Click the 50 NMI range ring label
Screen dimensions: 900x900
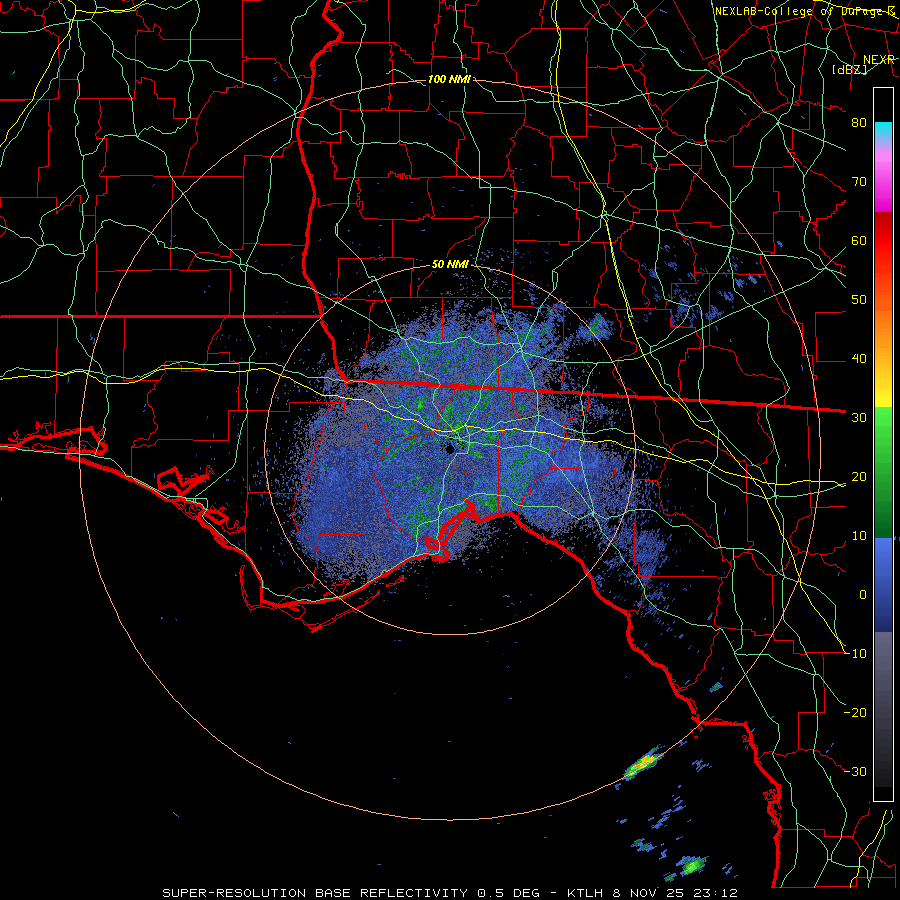(450, 265)
